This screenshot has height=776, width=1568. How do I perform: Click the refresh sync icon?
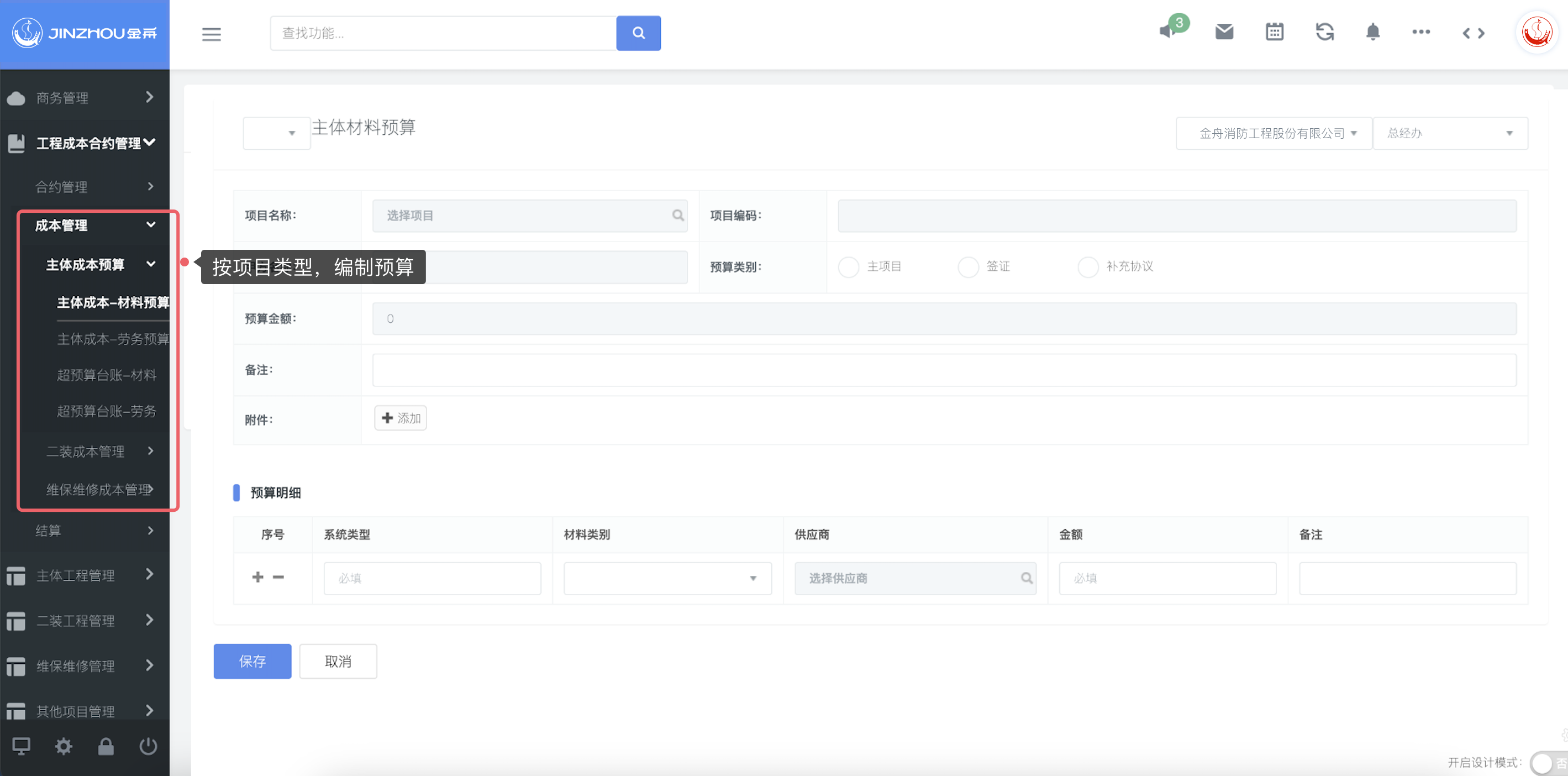[1324, 32]
